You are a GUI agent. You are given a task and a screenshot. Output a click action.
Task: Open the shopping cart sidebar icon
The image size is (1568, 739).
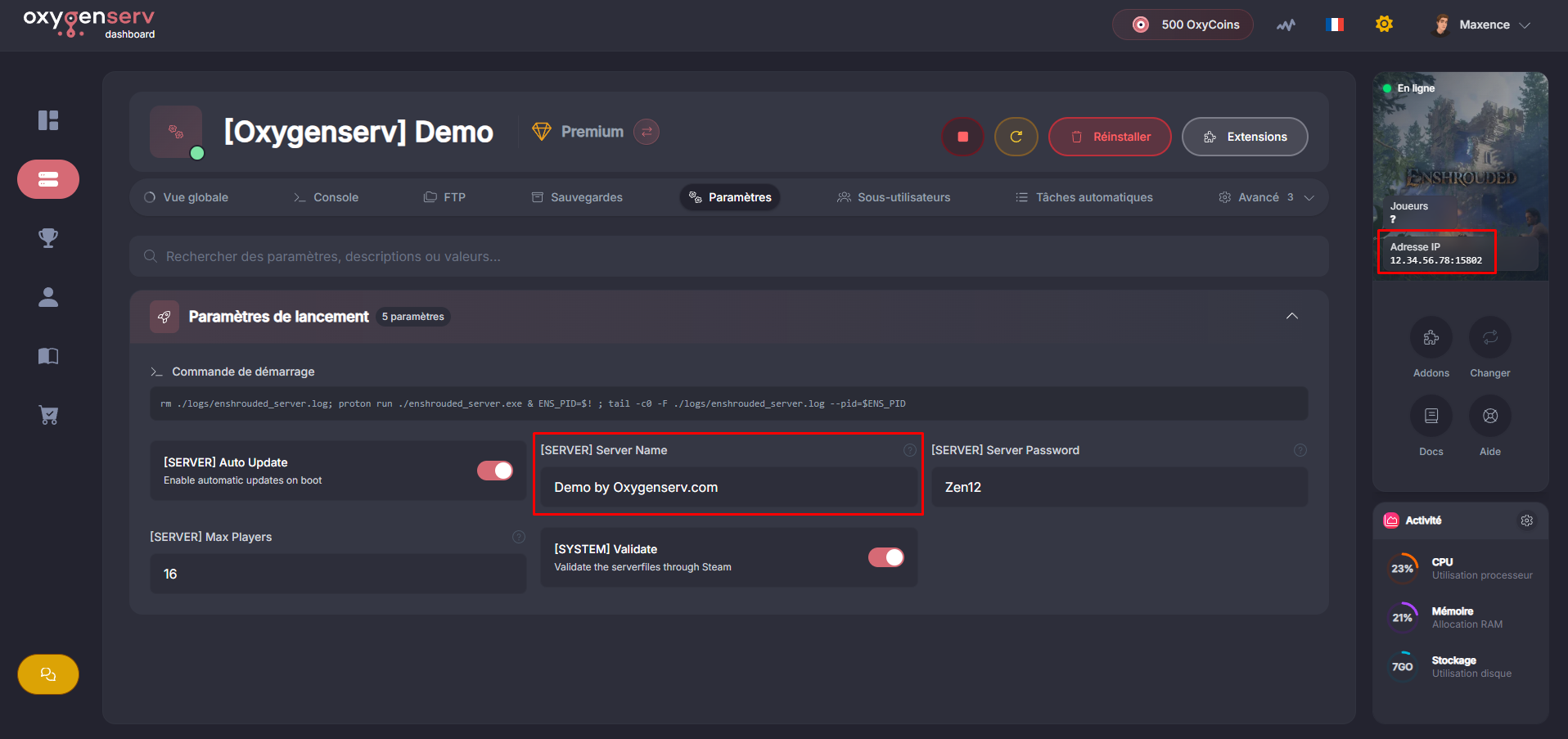coord(48,415)
